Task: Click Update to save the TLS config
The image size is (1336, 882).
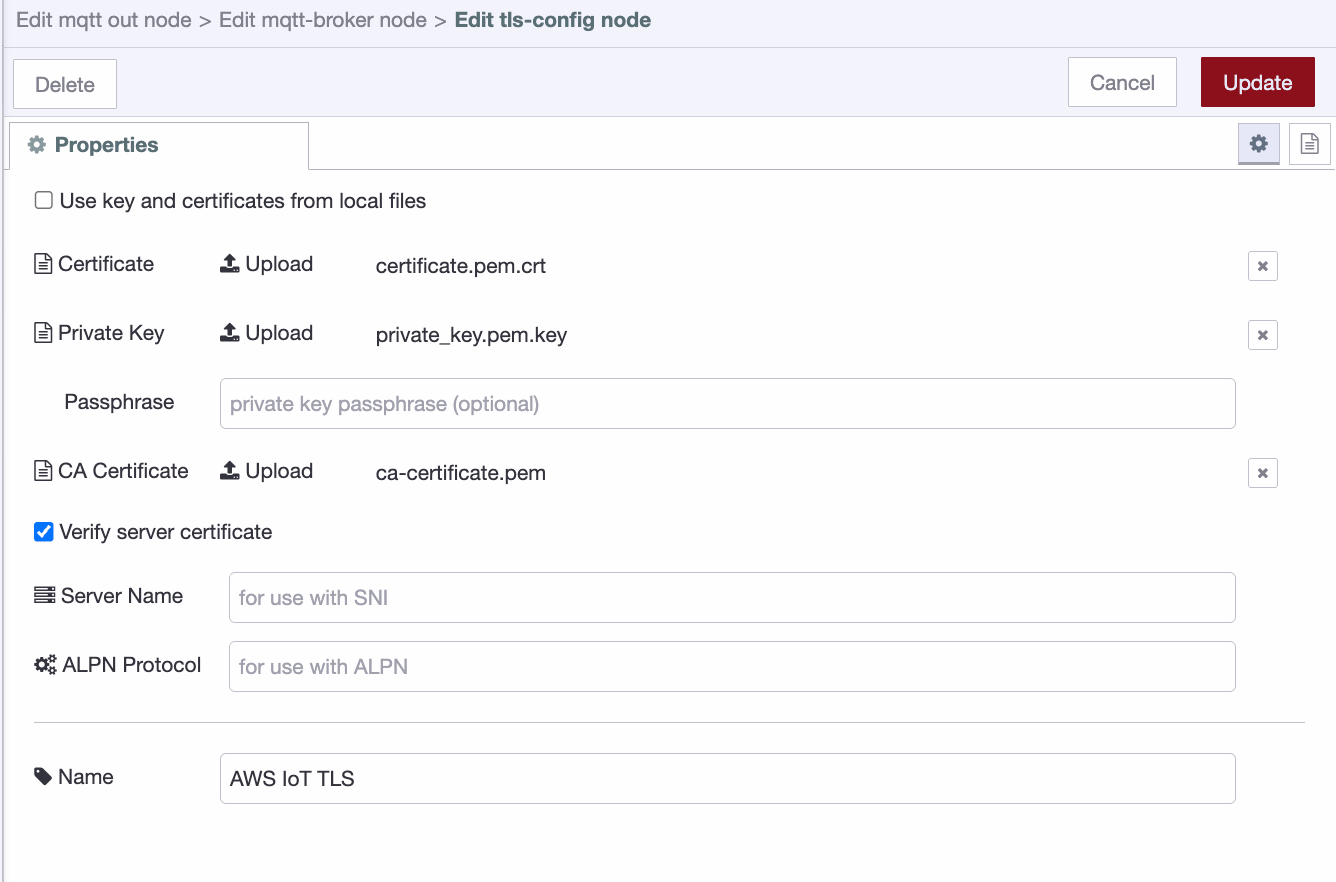Action: point(1257,82)
